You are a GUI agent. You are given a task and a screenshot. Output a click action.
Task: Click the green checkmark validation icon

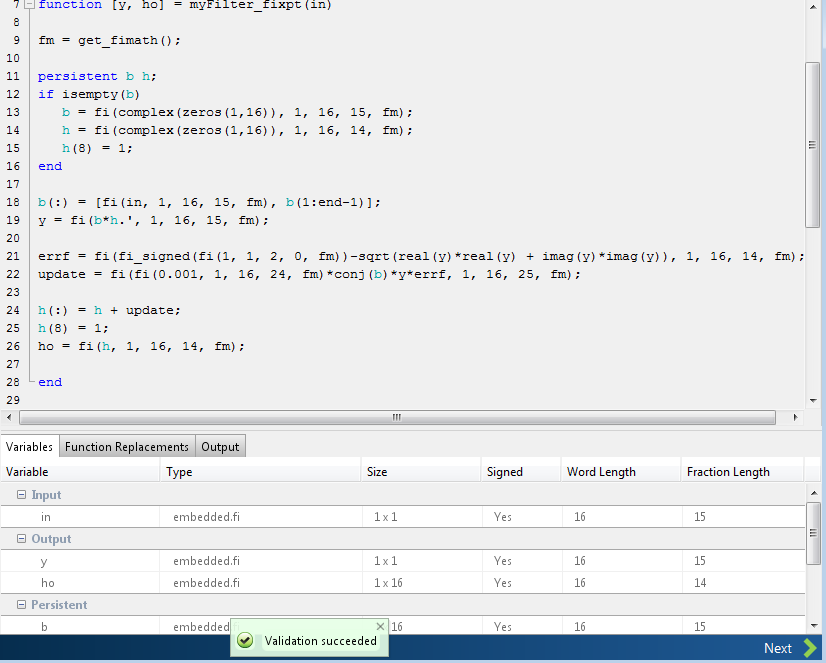point(244,640)
